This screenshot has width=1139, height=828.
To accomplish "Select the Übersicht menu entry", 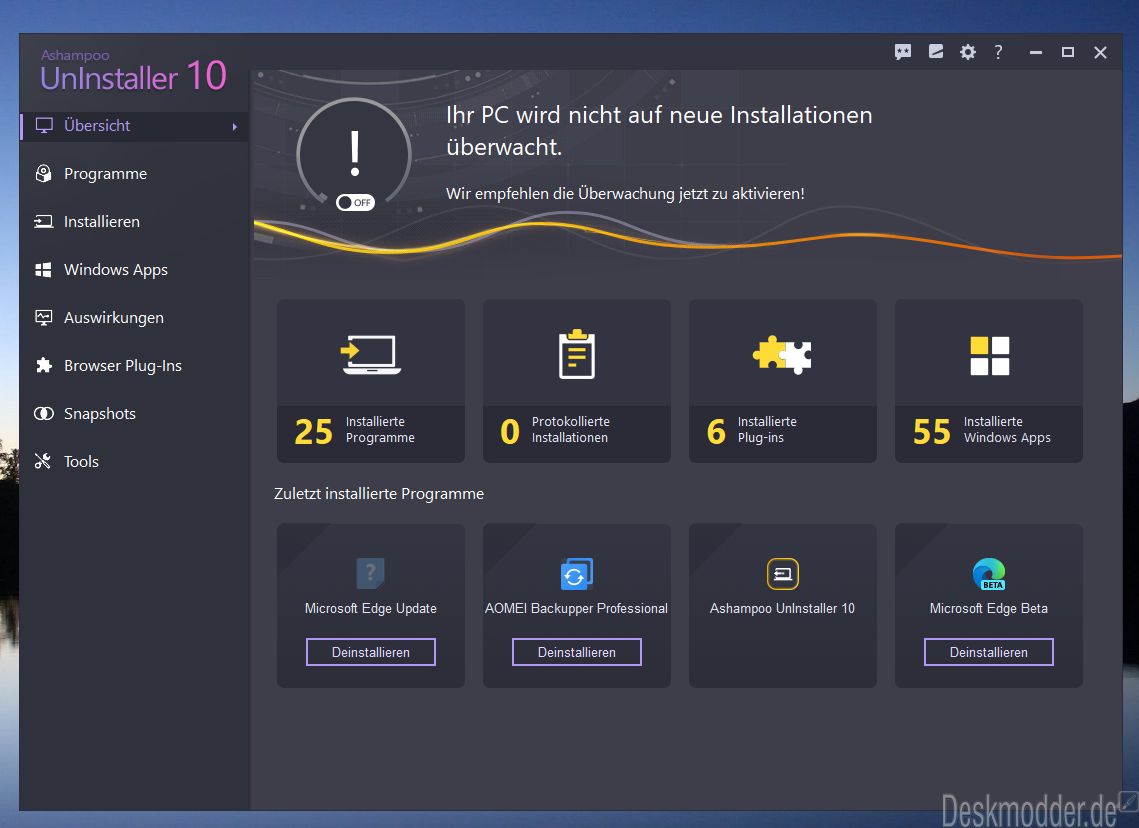I will (134, 126).
